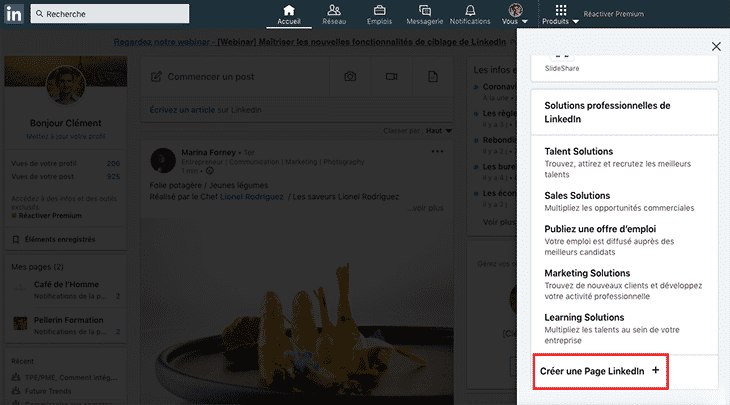730x405 pixels.
Task: Click Solutions professionnelles de LinkedIn heading
Action: [x=608, y=112]
